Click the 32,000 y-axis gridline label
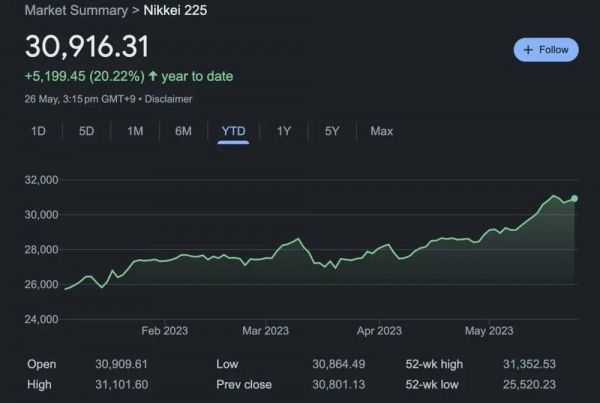 pyautogui.click(x=42, y=180)
